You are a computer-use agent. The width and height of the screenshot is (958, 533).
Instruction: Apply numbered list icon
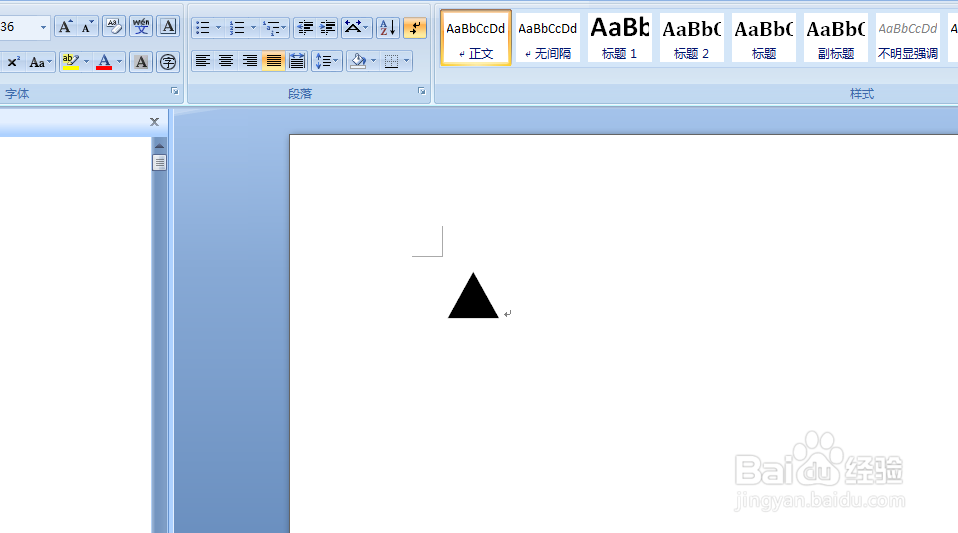(x=237, y=28)
